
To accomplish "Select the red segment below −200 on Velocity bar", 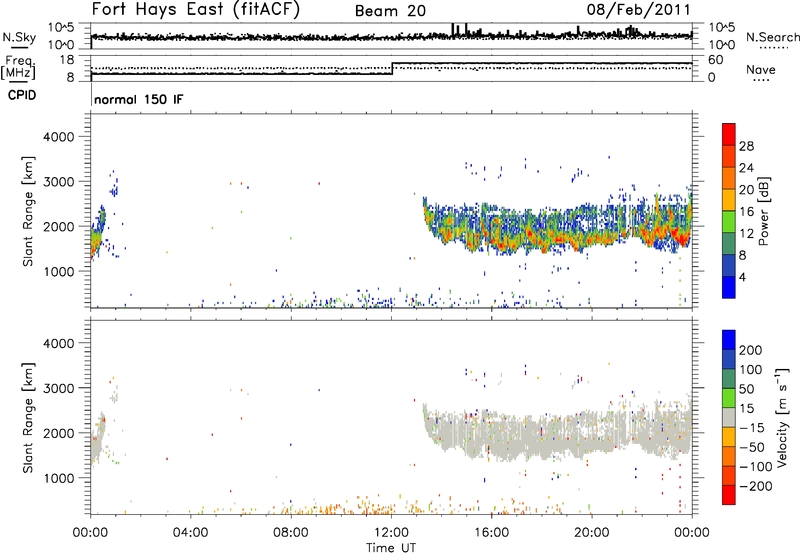I will pyautogui.click(x=729, y=495).
